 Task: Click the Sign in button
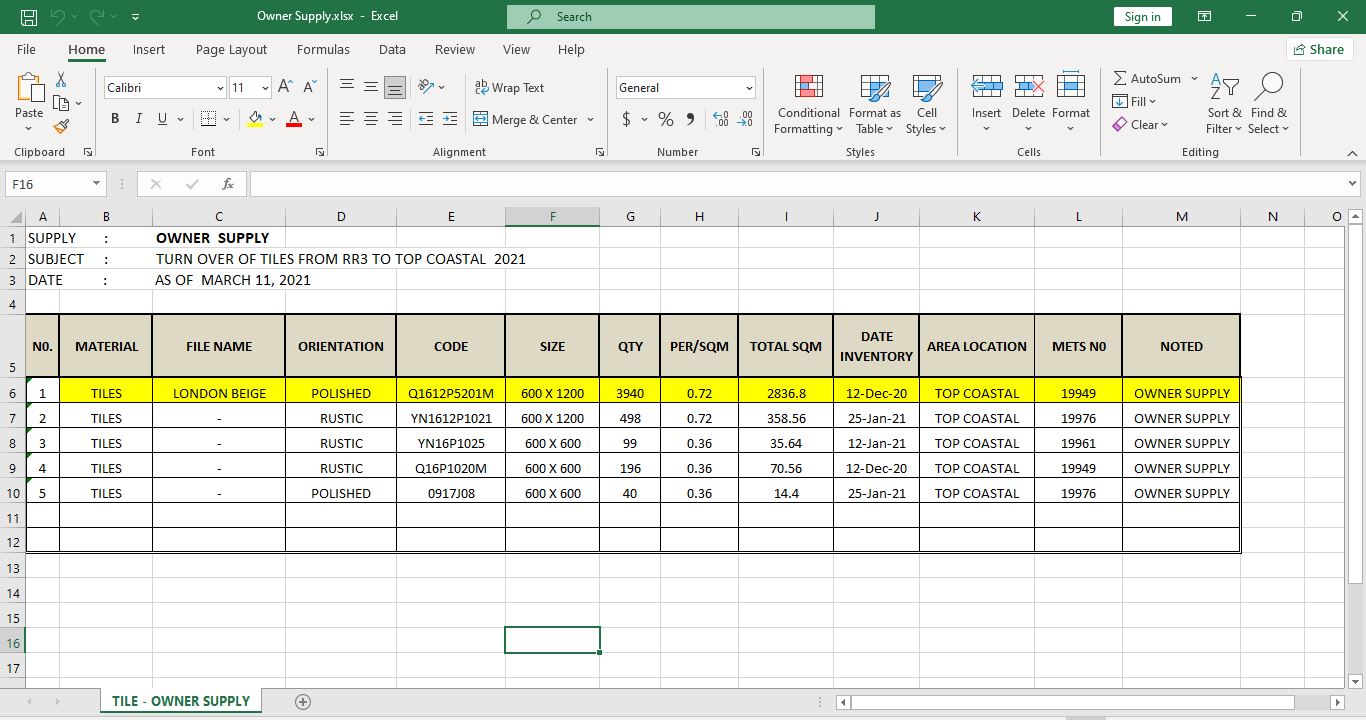pos(1142,17)
